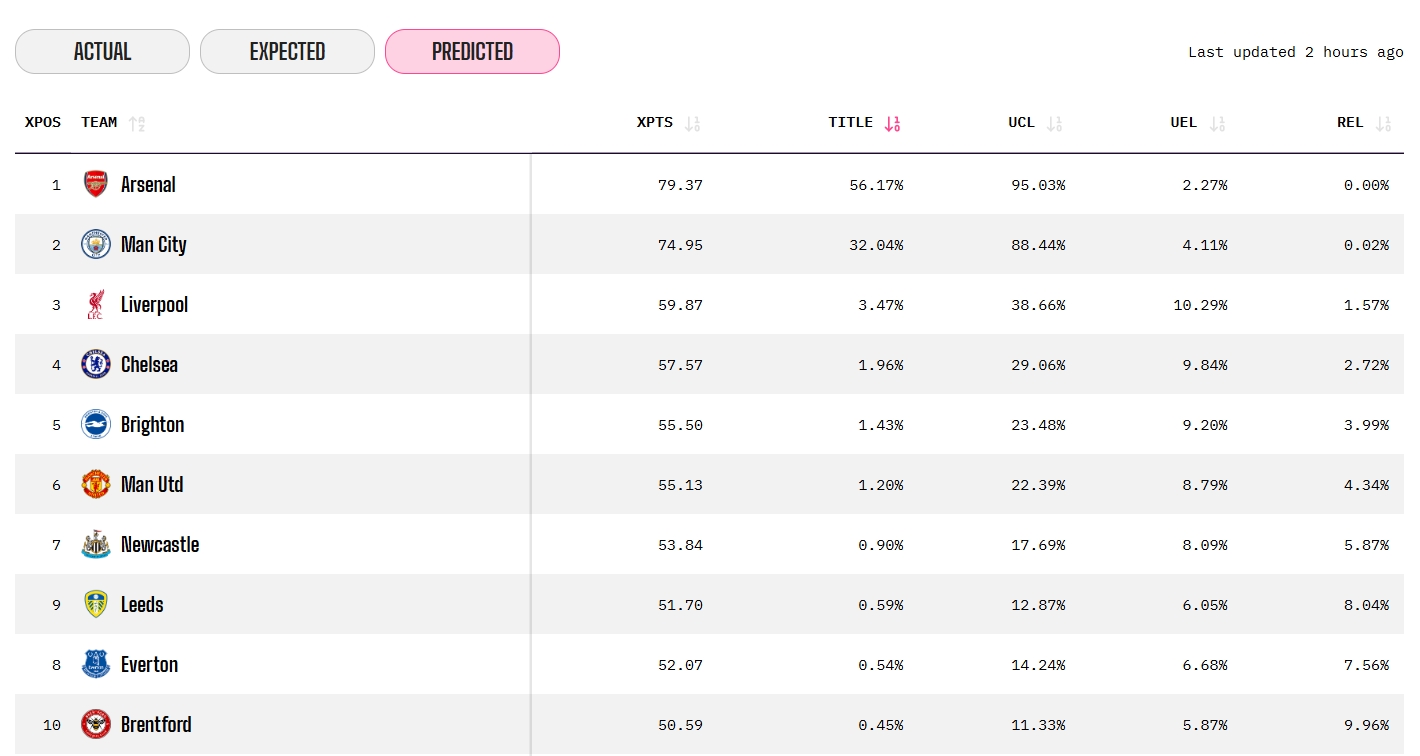Select the PREDICTED tab
Screen dimensions: 1420x756
(472, 51)
